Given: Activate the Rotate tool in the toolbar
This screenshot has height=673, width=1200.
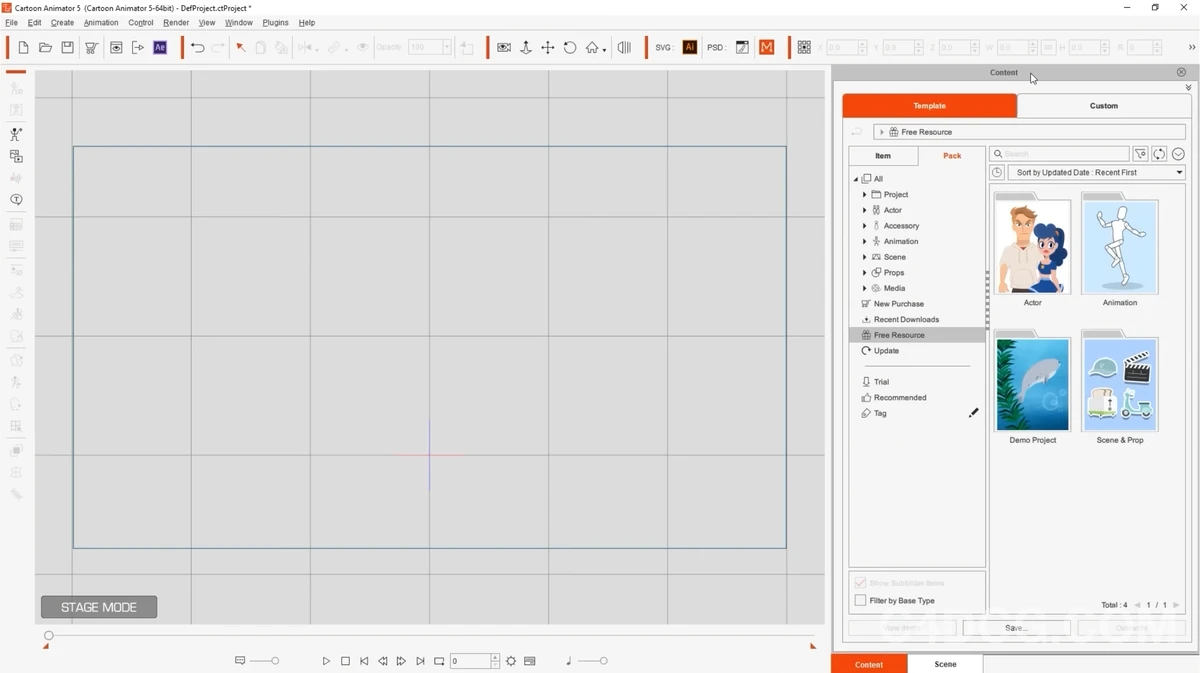Looking at the screenshot, I should click(x=570, y=47).
